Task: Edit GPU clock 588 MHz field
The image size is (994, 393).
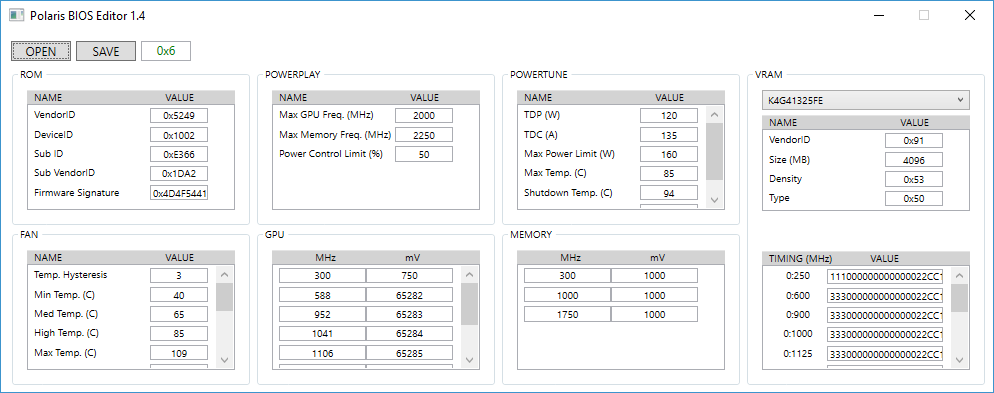Action: [322, 295]
